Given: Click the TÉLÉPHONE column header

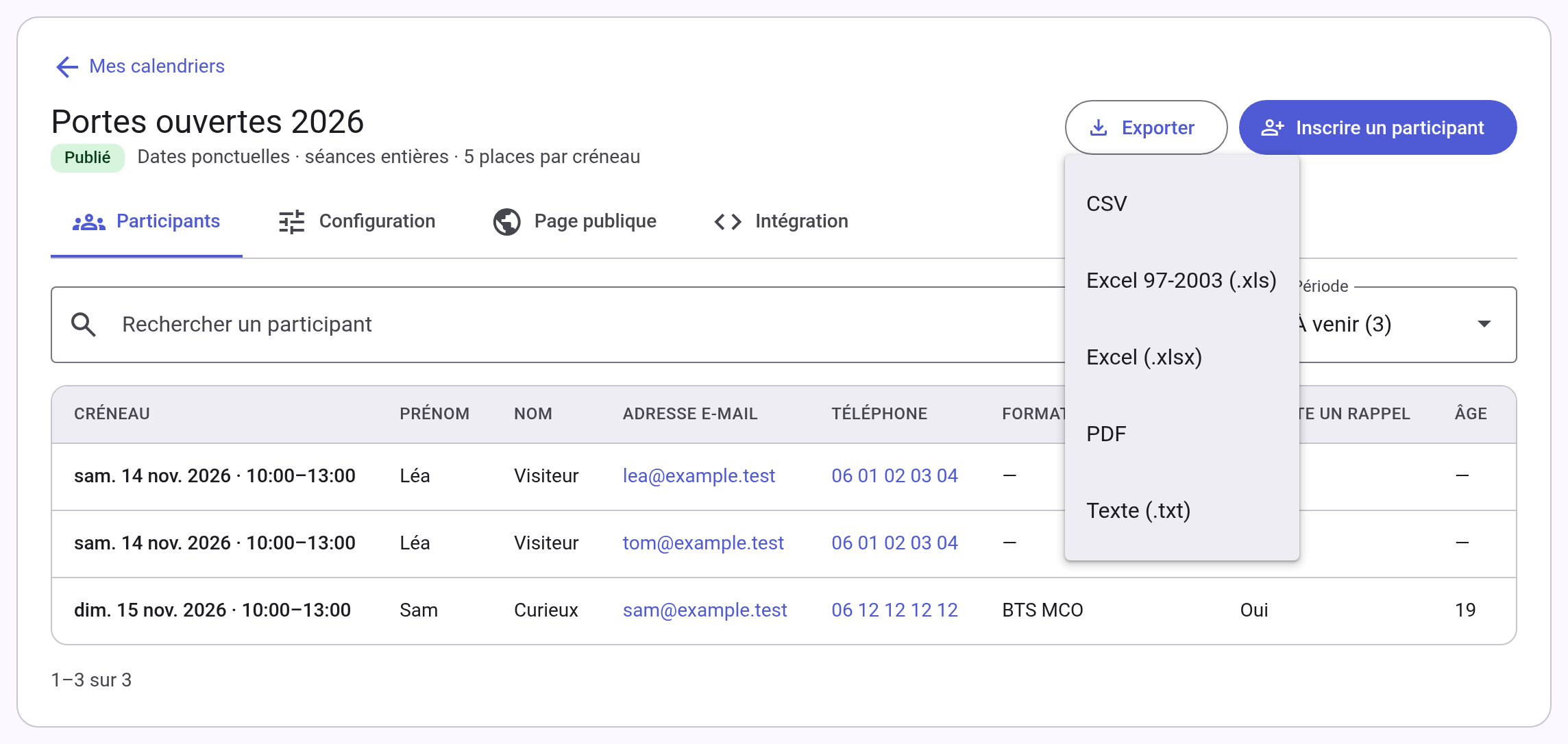Looking at the screenshot, I should tap(879, 414).
